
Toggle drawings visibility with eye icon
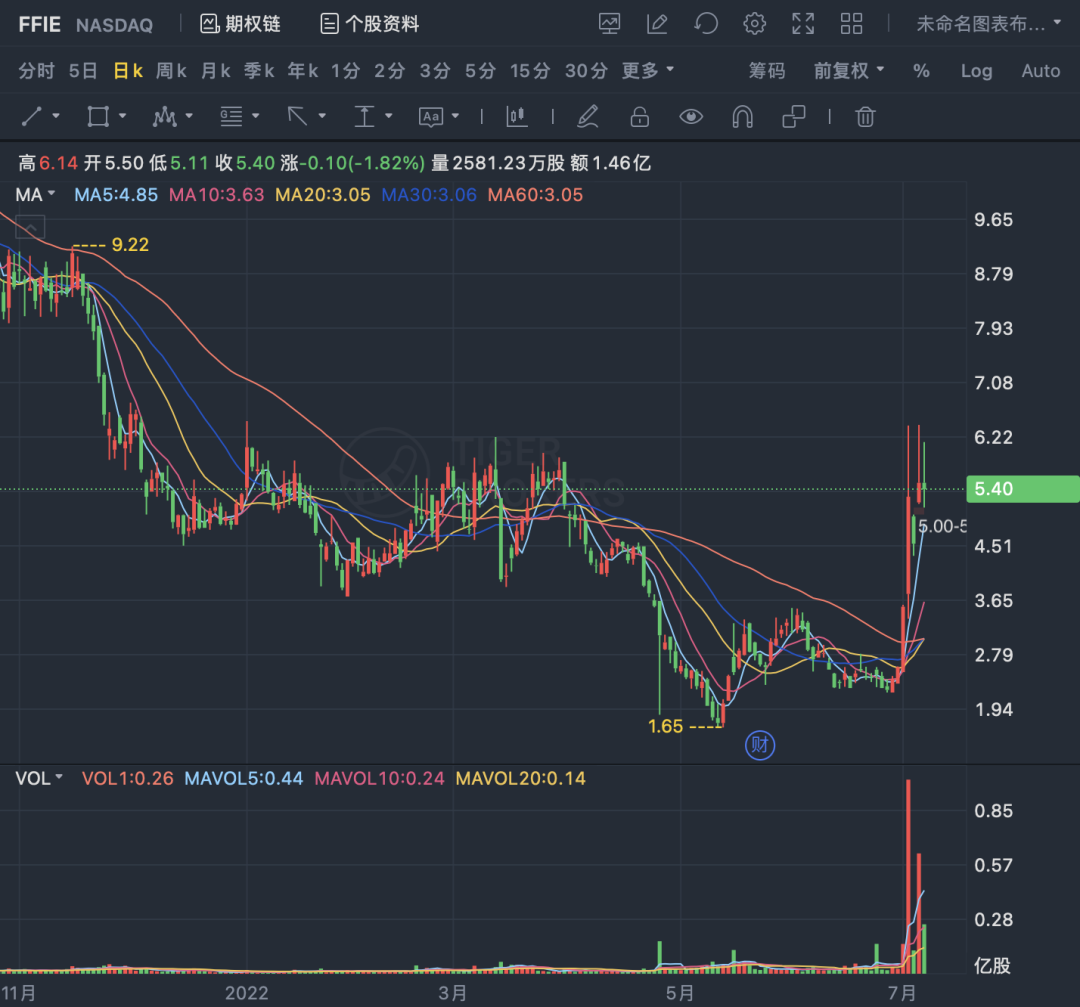click(691, 116)
